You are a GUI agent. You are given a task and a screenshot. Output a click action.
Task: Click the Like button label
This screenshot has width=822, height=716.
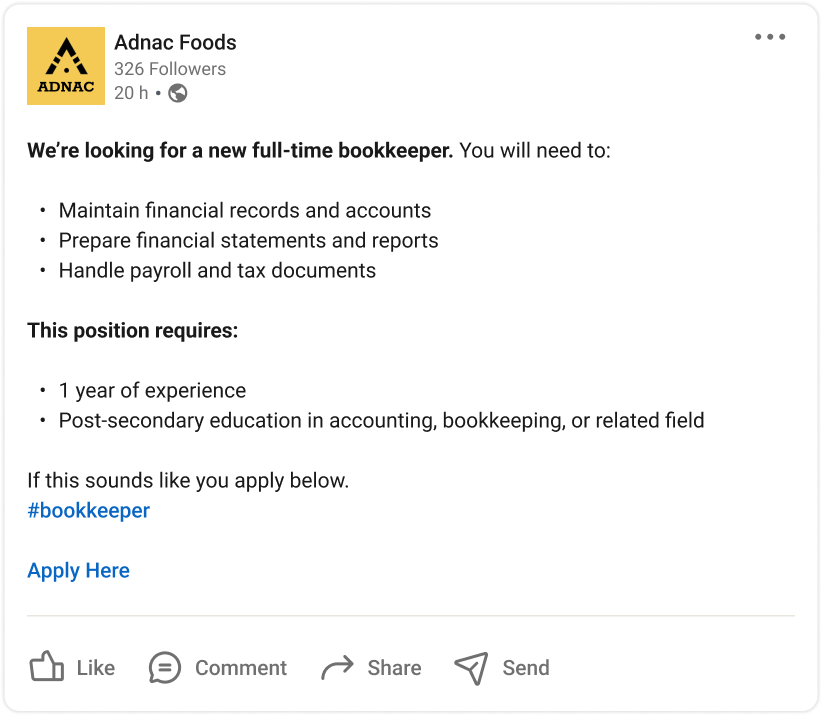coord(95,668)
